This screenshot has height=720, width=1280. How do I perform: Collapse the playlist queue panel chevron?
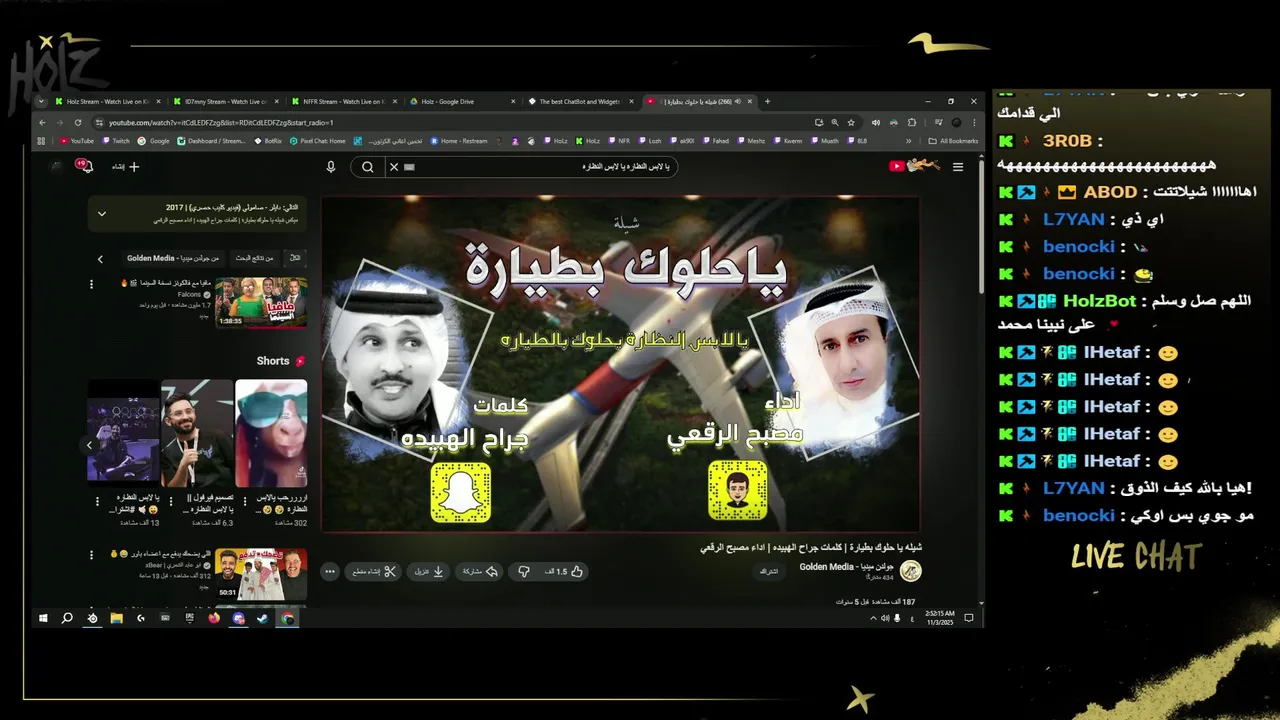click(x=101, y=214)
